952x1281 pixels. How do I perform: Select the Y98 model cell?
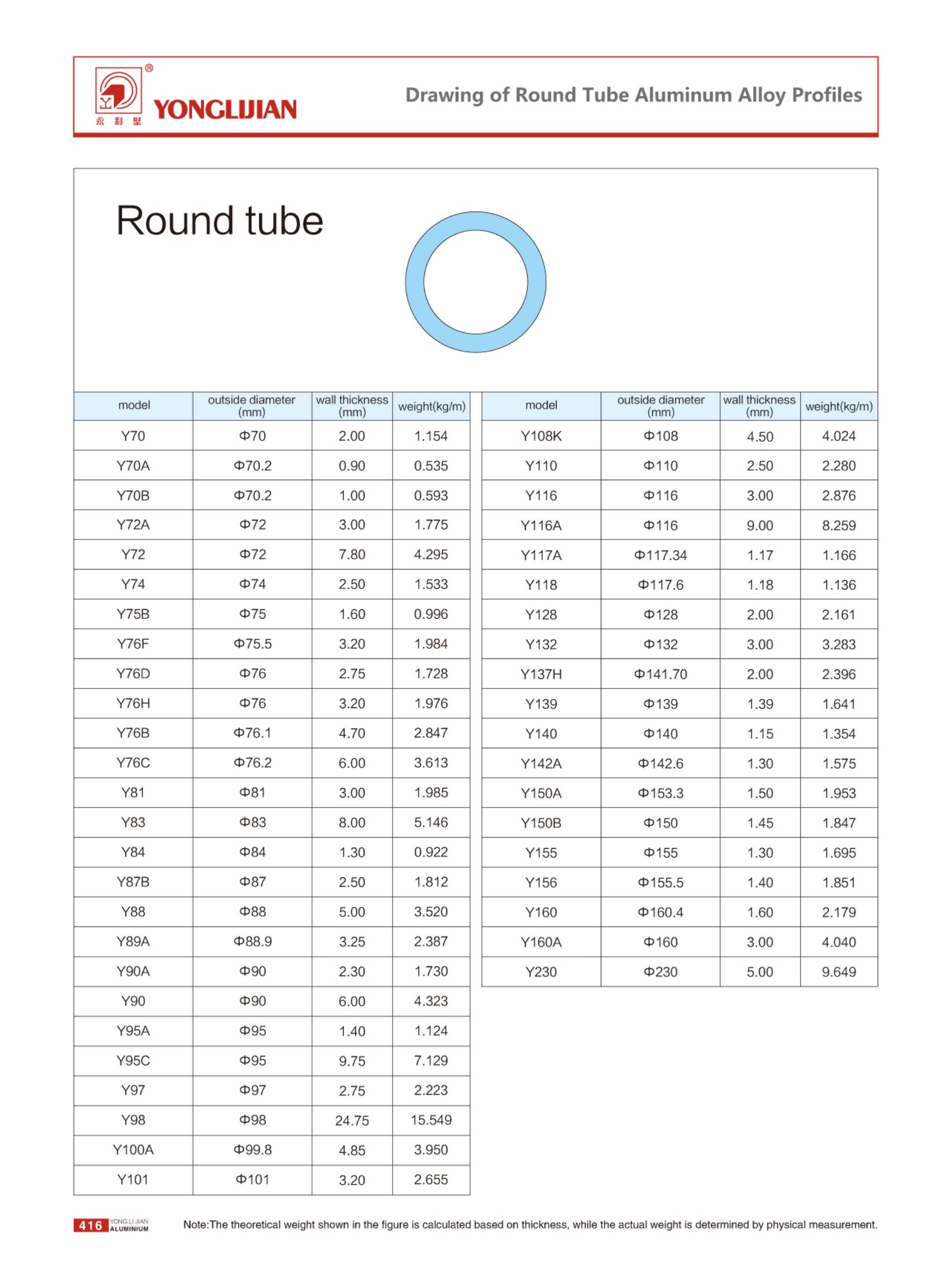tap(133, 1120)
